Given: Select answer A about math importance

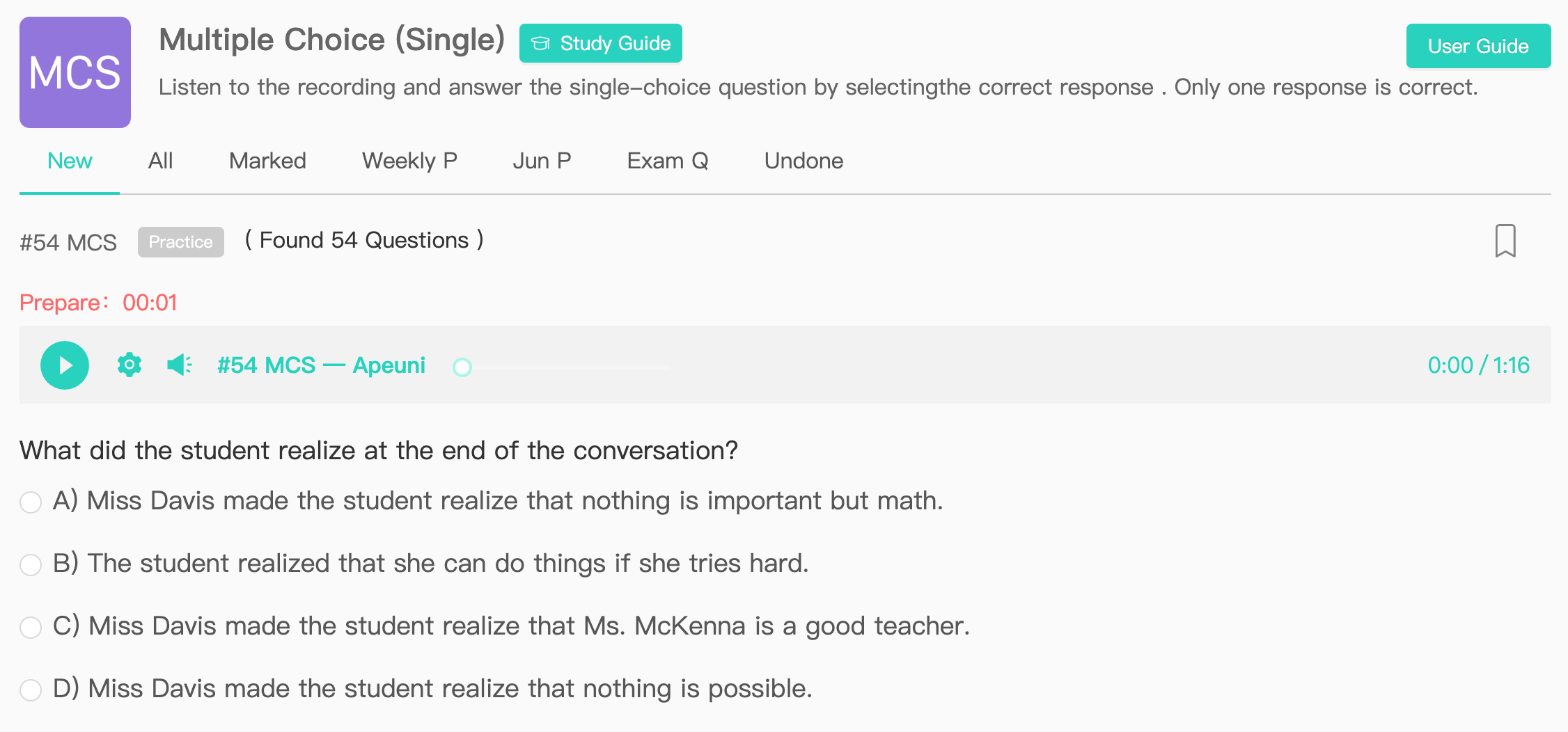Looking at the screenshot, I should tap(31, 502).
